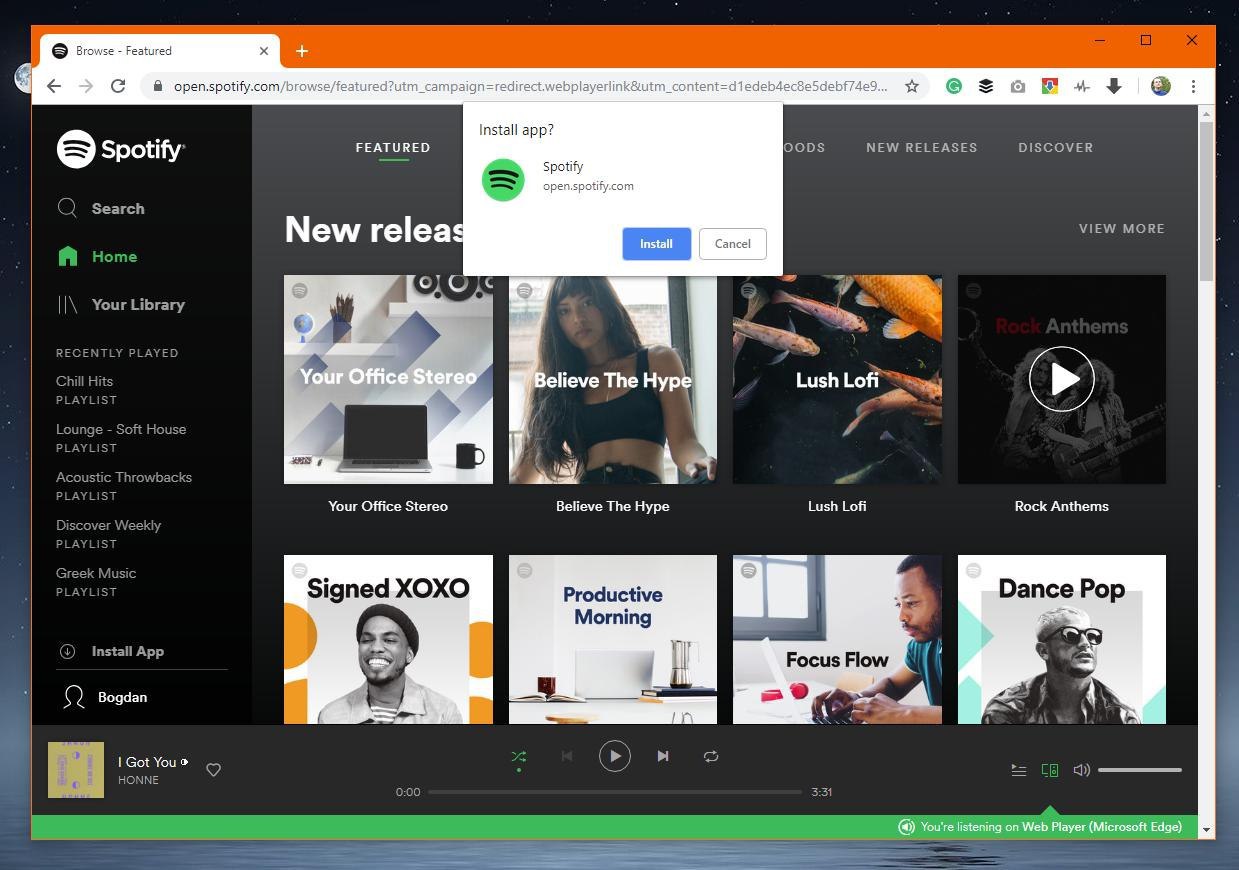Cancel the install app dialog
The image size is (1239, 870).
coord(732,244)
